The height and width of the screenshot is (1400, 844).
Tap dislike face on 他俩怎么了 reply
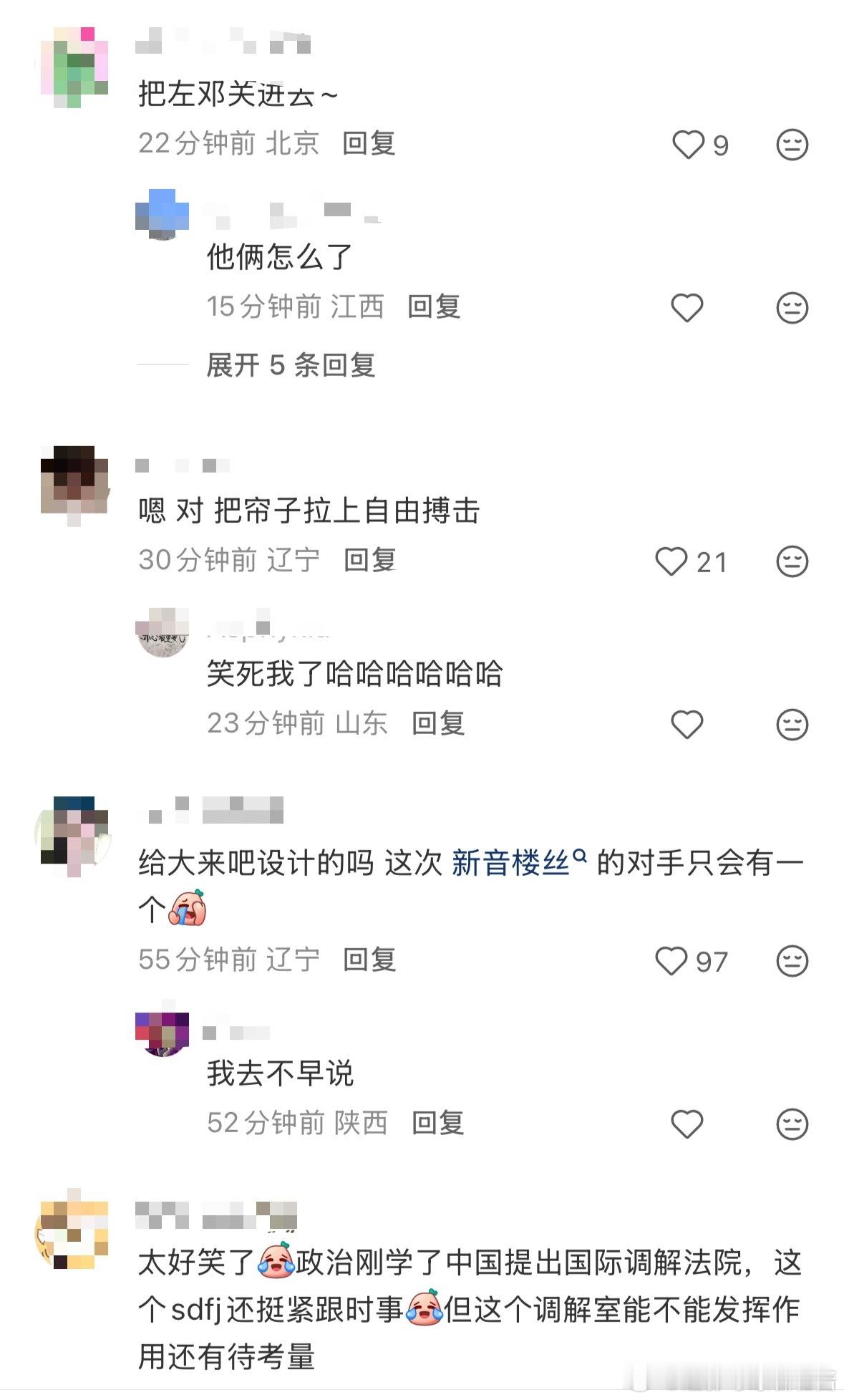pyautogui.click(x=792, y=308)
